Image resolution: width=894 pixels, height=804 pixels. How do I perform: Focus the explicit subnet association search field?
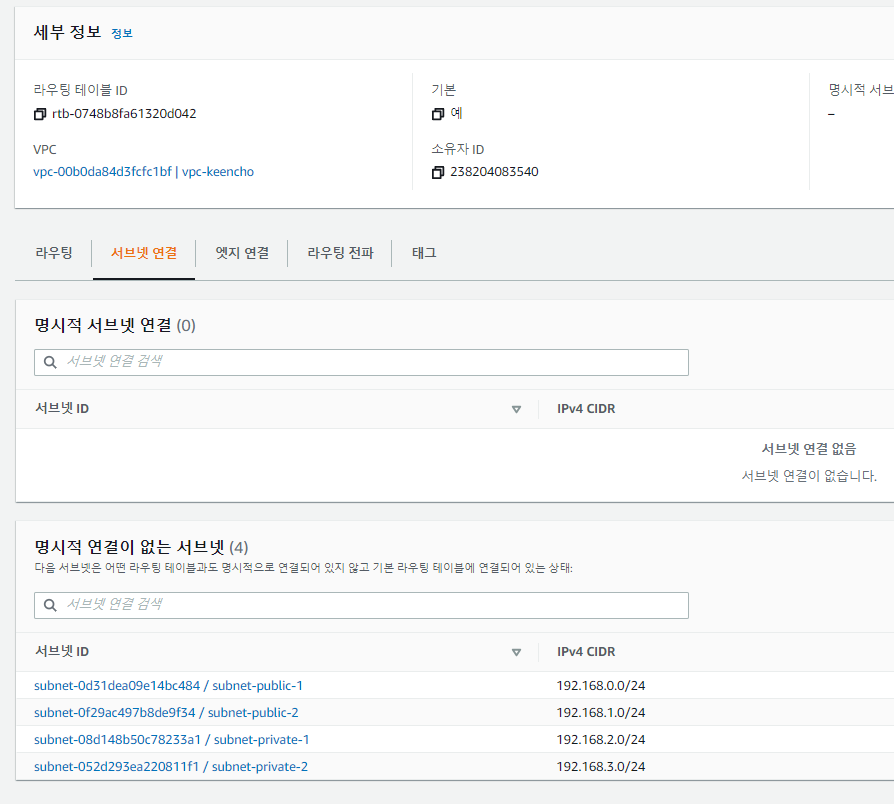(x=370, y=362)
